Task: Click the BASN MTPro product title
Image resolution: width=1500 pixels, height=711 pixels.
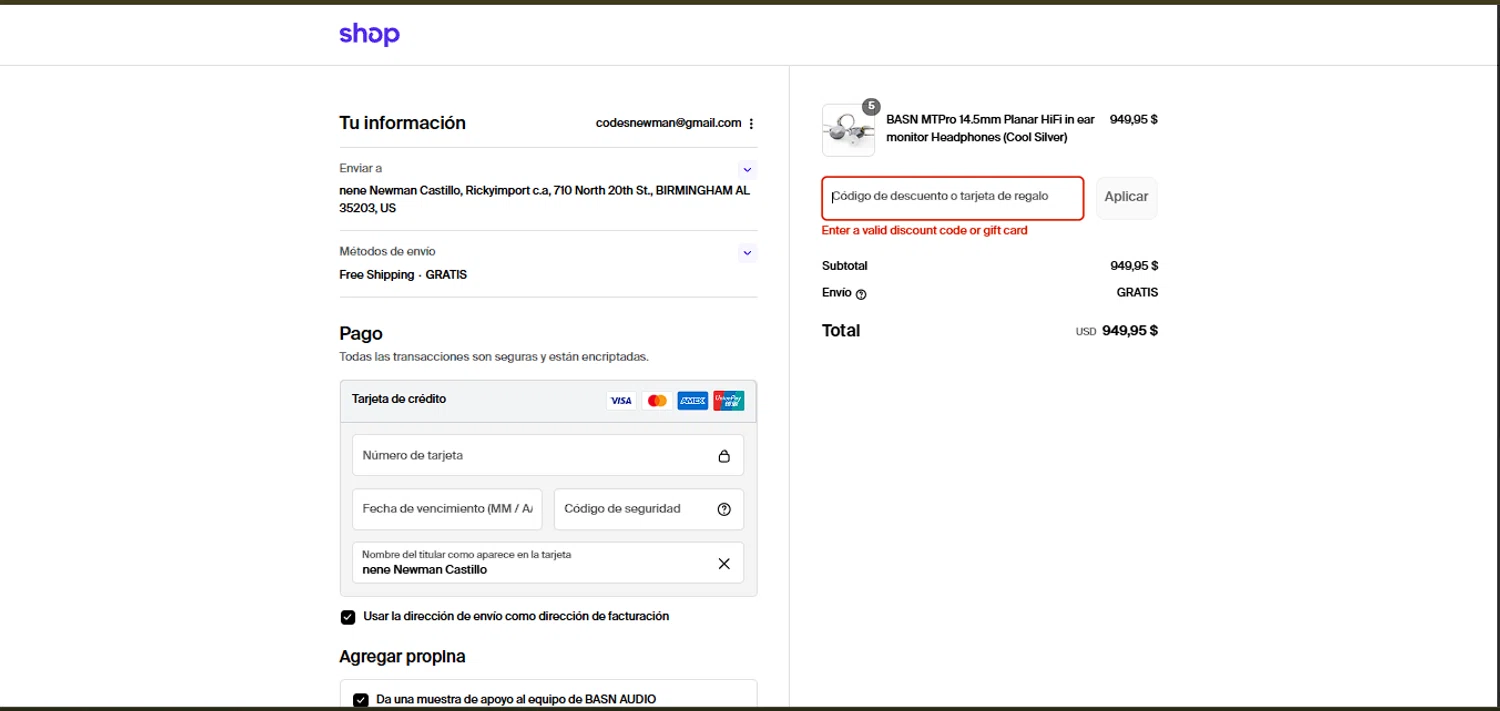Action: click(x=990, y=128)
